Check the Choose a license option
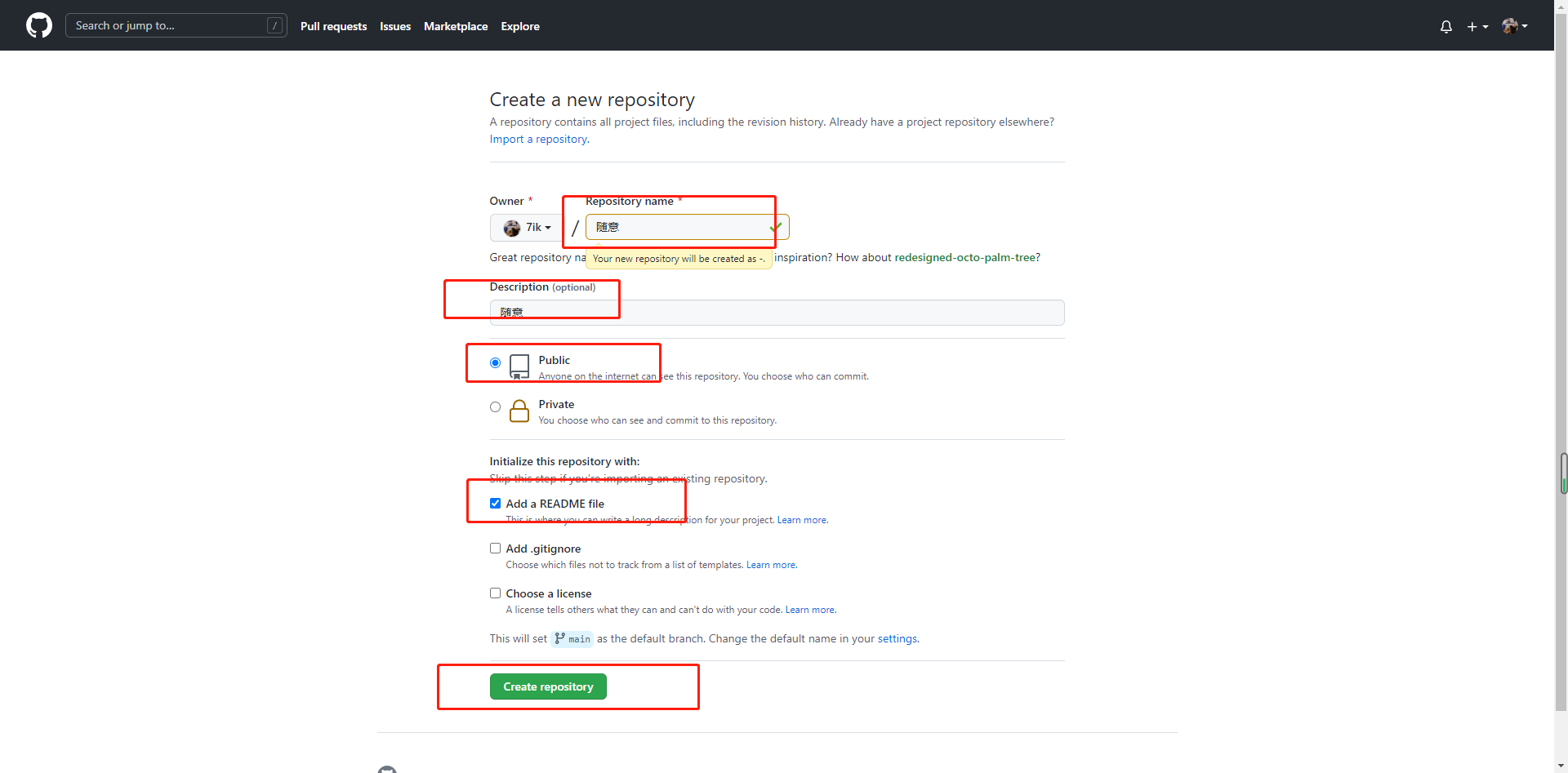Viewport: 1568px width, 773px height. click(x=495, y=593)
